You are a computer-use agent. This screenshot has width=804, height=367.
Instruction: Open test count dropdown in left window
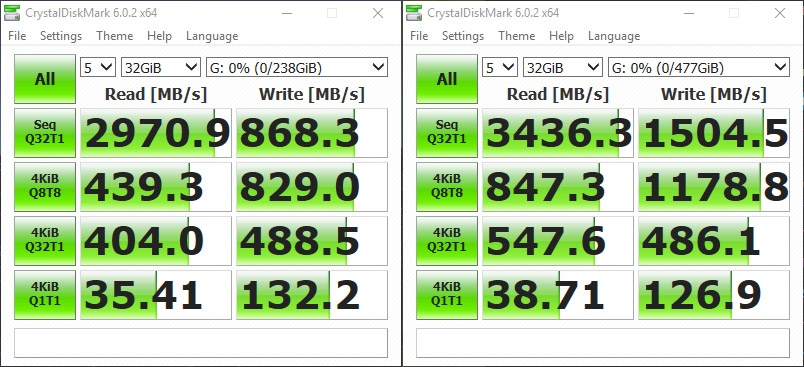pos(98,67)
